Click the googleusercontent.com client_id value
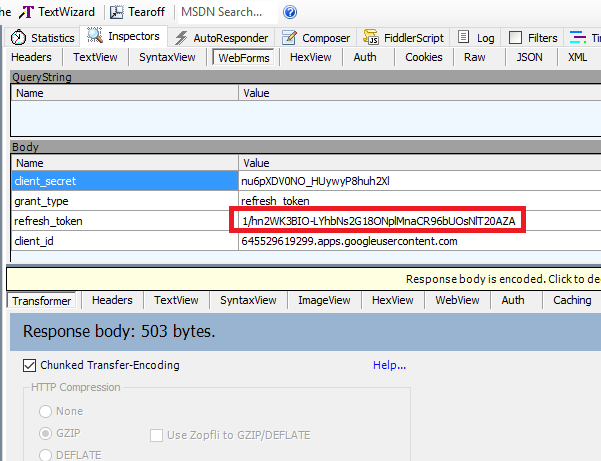Viewport: 601px width, 461px height. click(x=349, y=241)
